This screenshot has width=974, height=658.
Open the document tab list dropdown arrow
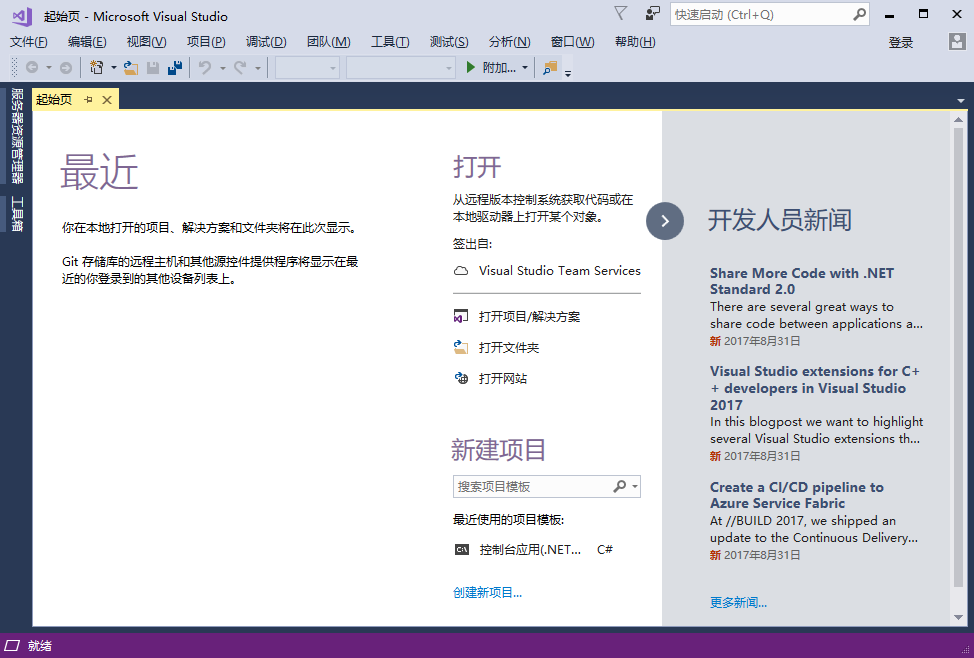[960, 100]
